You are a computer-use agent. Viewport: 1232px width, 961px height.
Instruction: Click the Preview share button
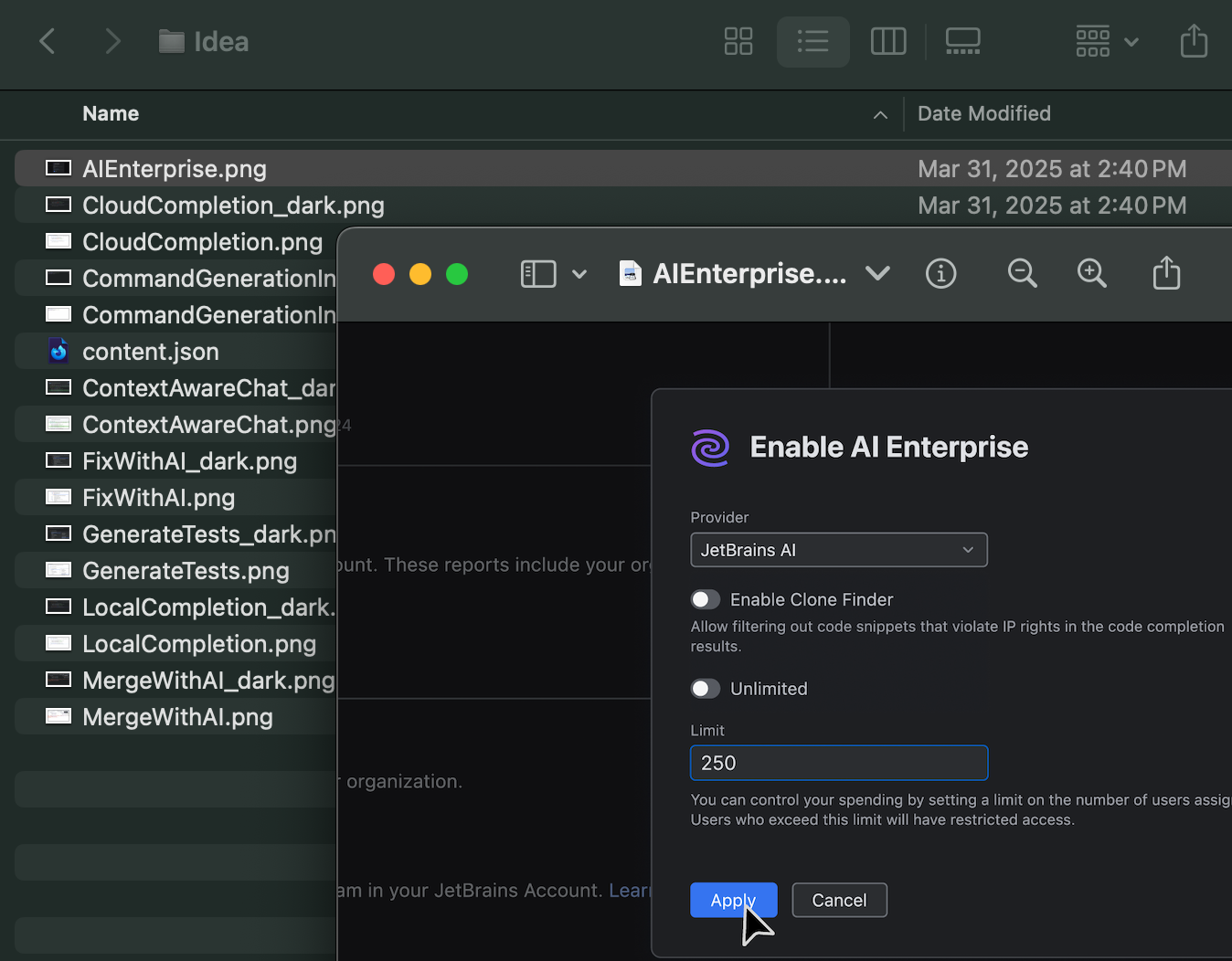[x=1166, y=273]
